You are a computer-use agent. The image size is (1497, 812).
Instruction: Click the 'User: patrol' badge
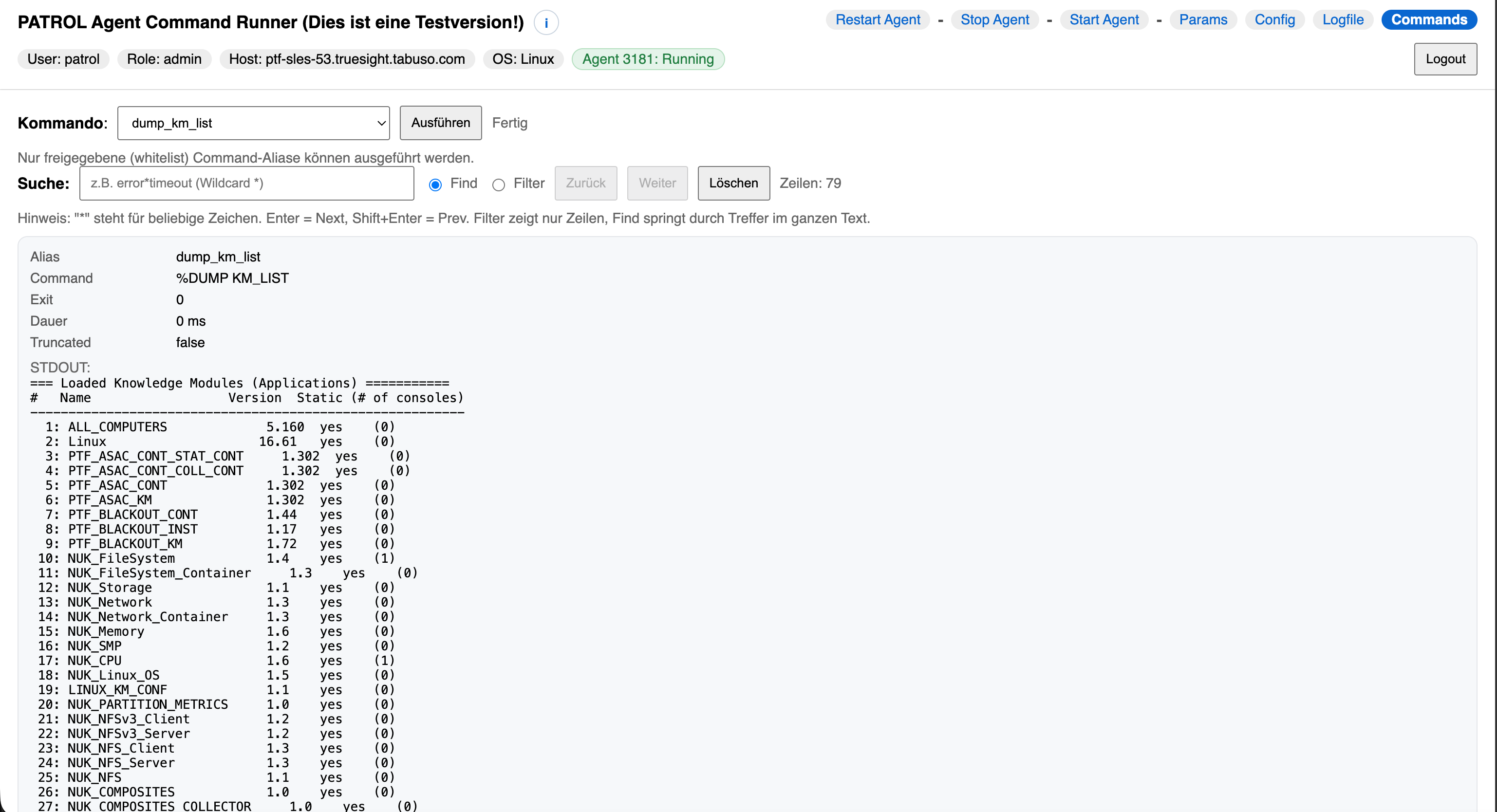click(63, 59)
